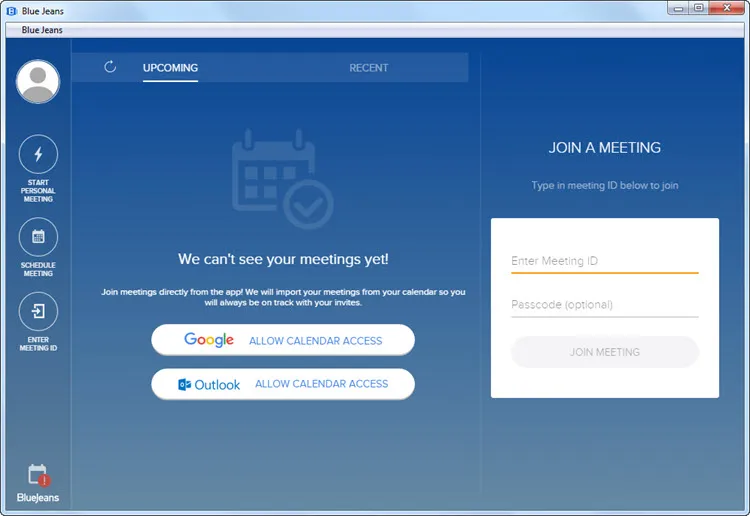Open the Blue Jeans menu
The height and width of the screenshot is (516, 750).
point(42,30)
